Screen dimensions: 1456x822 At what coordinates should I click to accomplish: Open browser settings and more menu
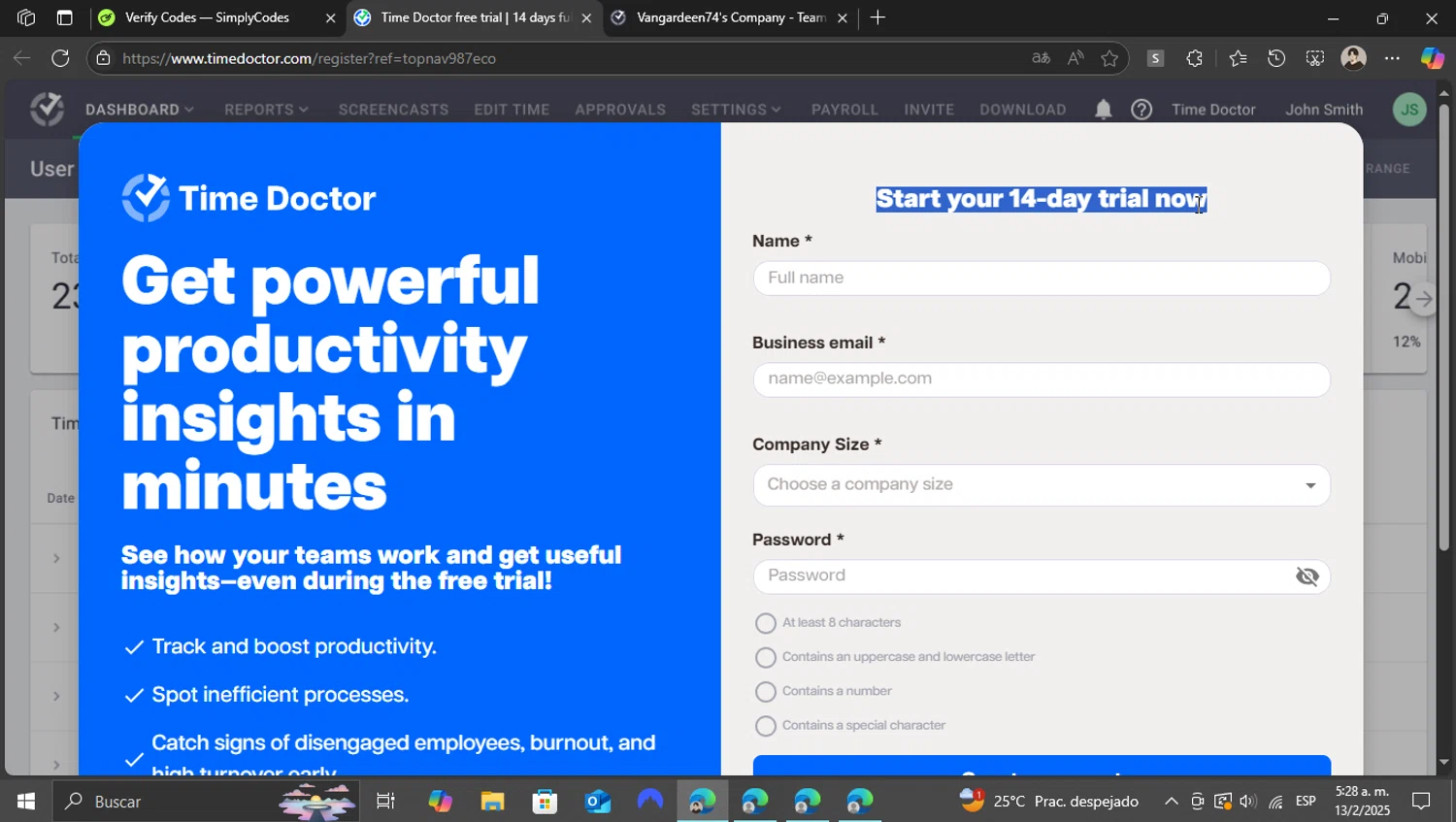pos(1392,58)
